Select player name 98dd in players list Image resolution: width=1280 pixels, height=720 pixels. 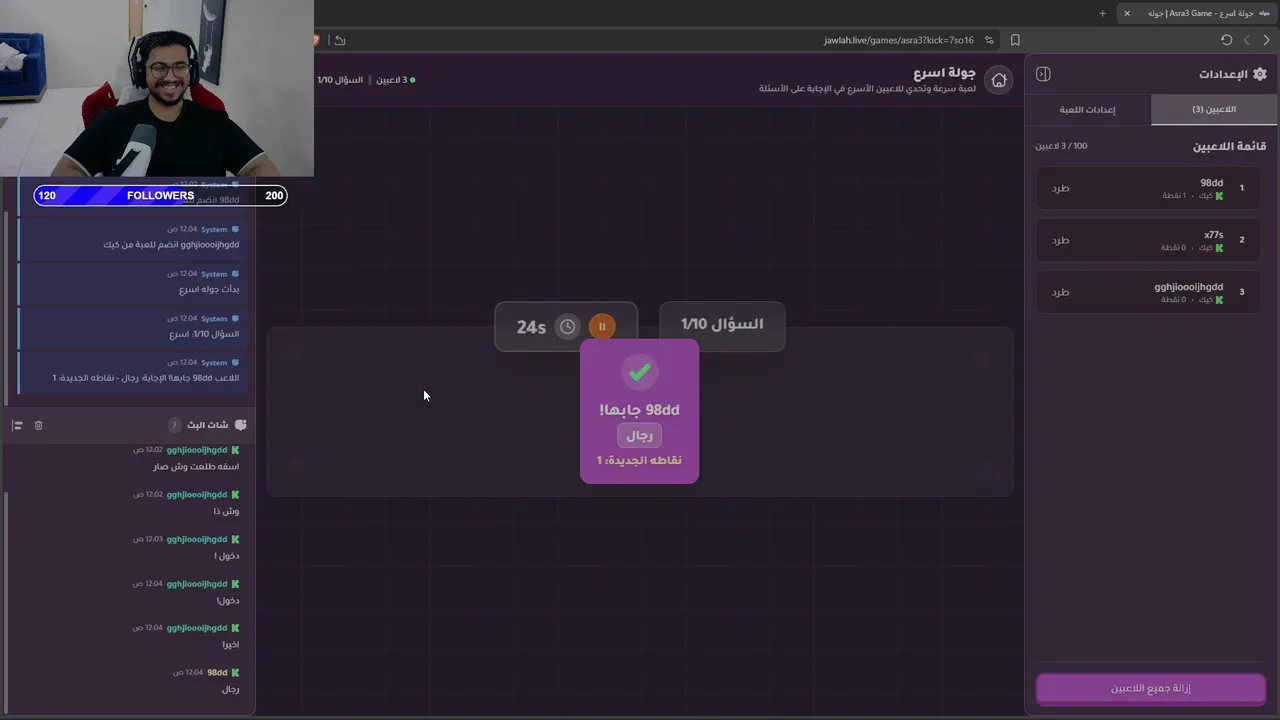click(x=1211, y=183)
